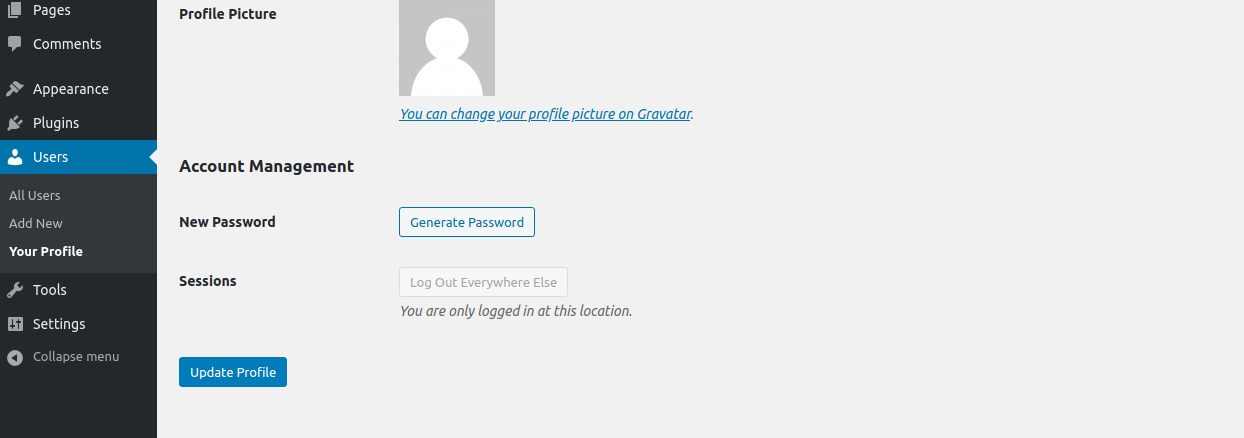Viewport: 1244px width, 438px height.
Task: Select Add New under Users
Action: (36, 223)
